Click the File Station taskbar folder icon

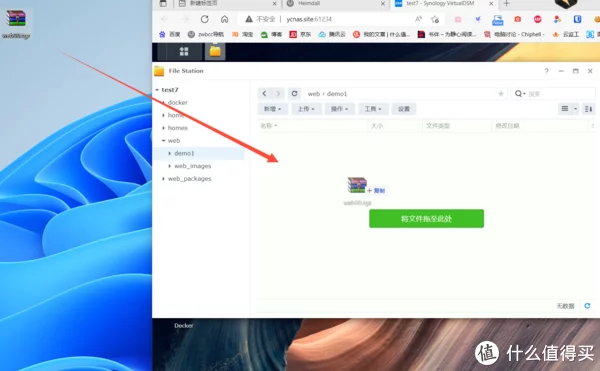(x=215, y=51)
